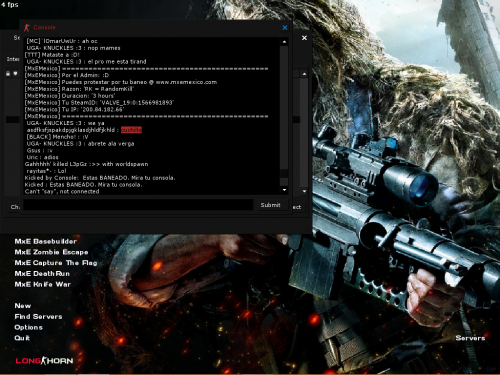The width and height of the screenshot is (500, 375).
Task: Click the shield icon column header
Action: (x=15, y=73)
